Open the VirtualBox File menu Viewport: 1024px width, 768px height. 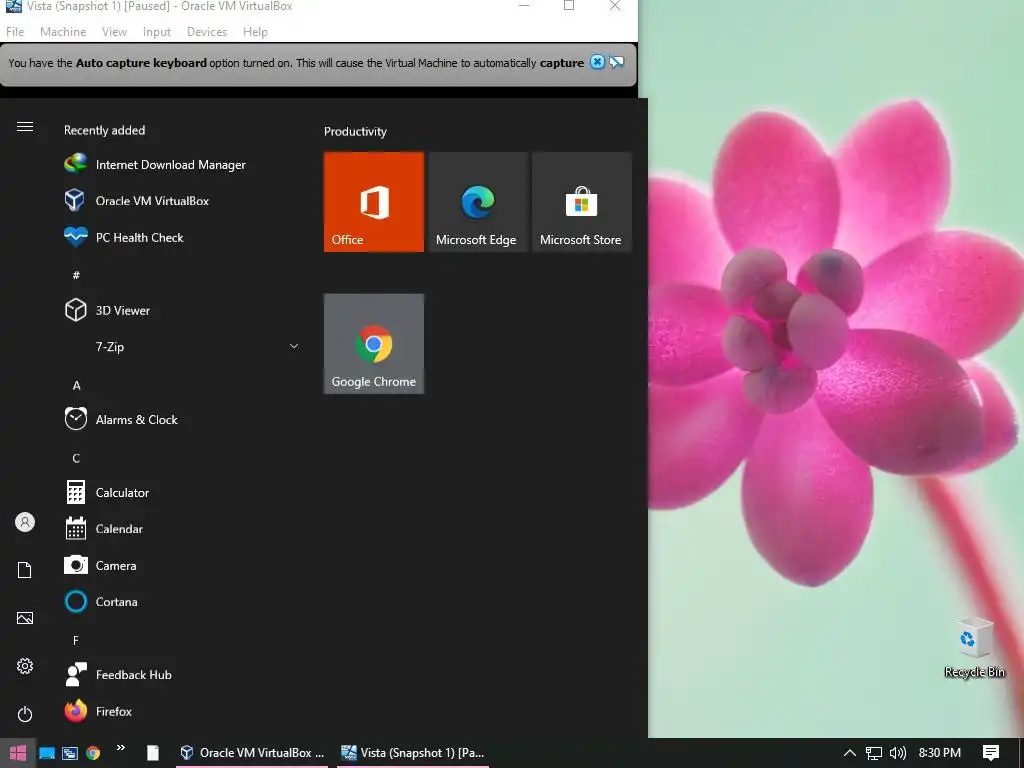coord(15,31)
